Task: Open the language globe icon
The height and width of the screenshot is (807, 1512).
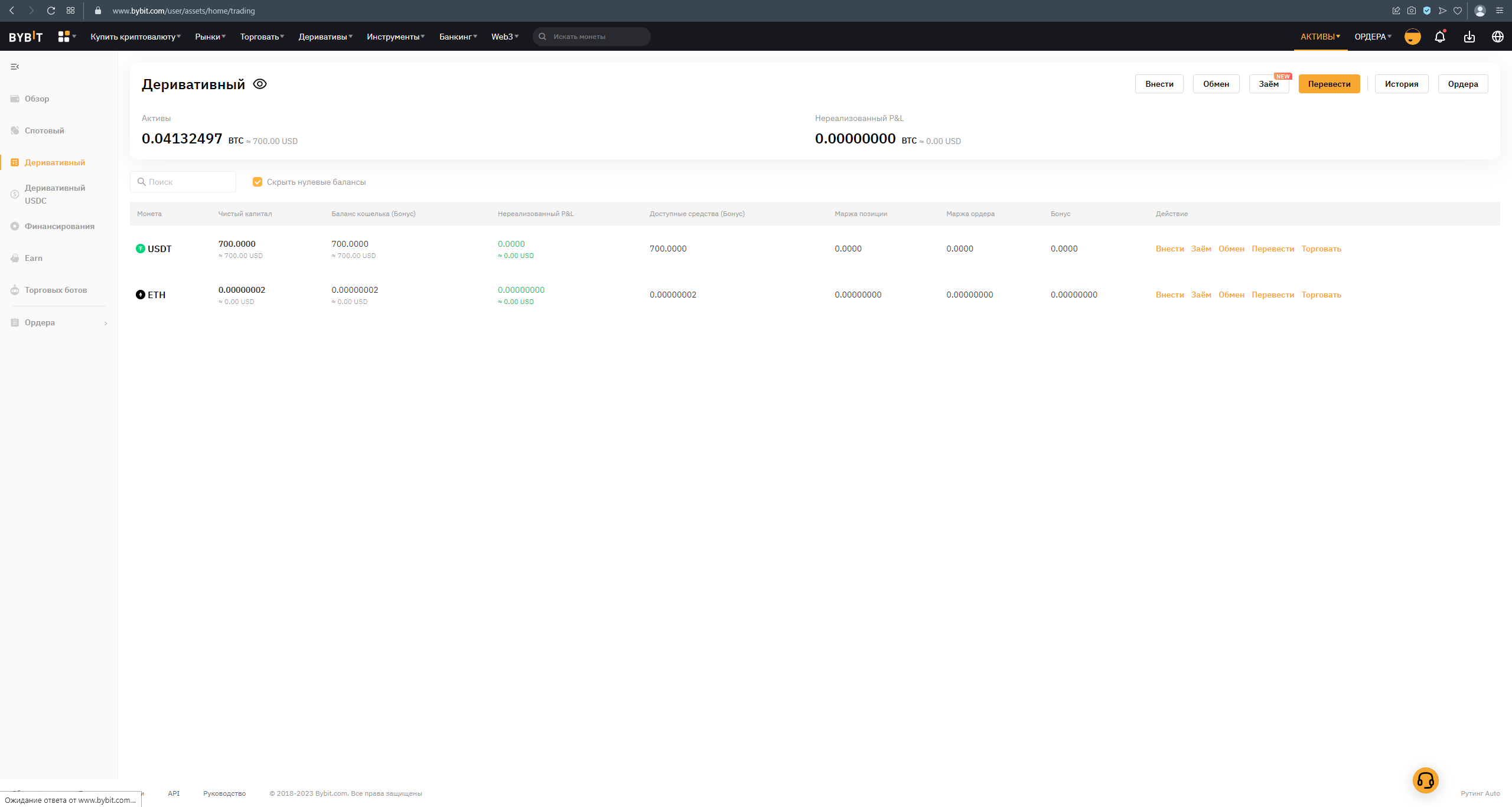Action: 1498,37
